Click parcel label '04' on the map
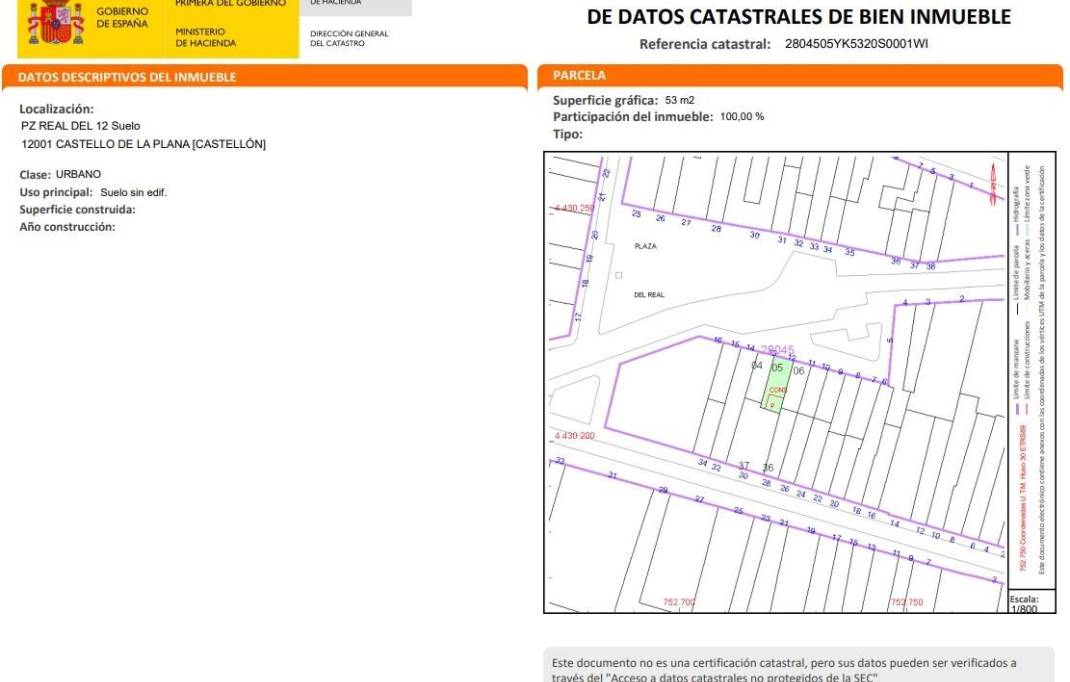This screenshot has height=682, width=1070. pyautogui.click(x=756, y=365)
